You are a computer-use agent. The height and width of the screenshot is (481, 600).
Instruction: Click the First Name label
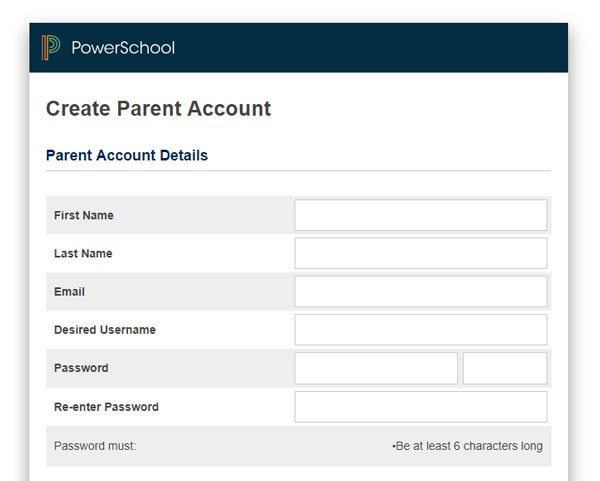(x=83, y=215)
